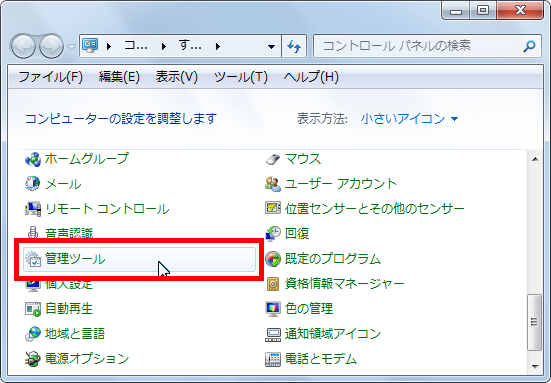Open the 回復 recovery icon
551x383 pixels.
click(273, 234)
